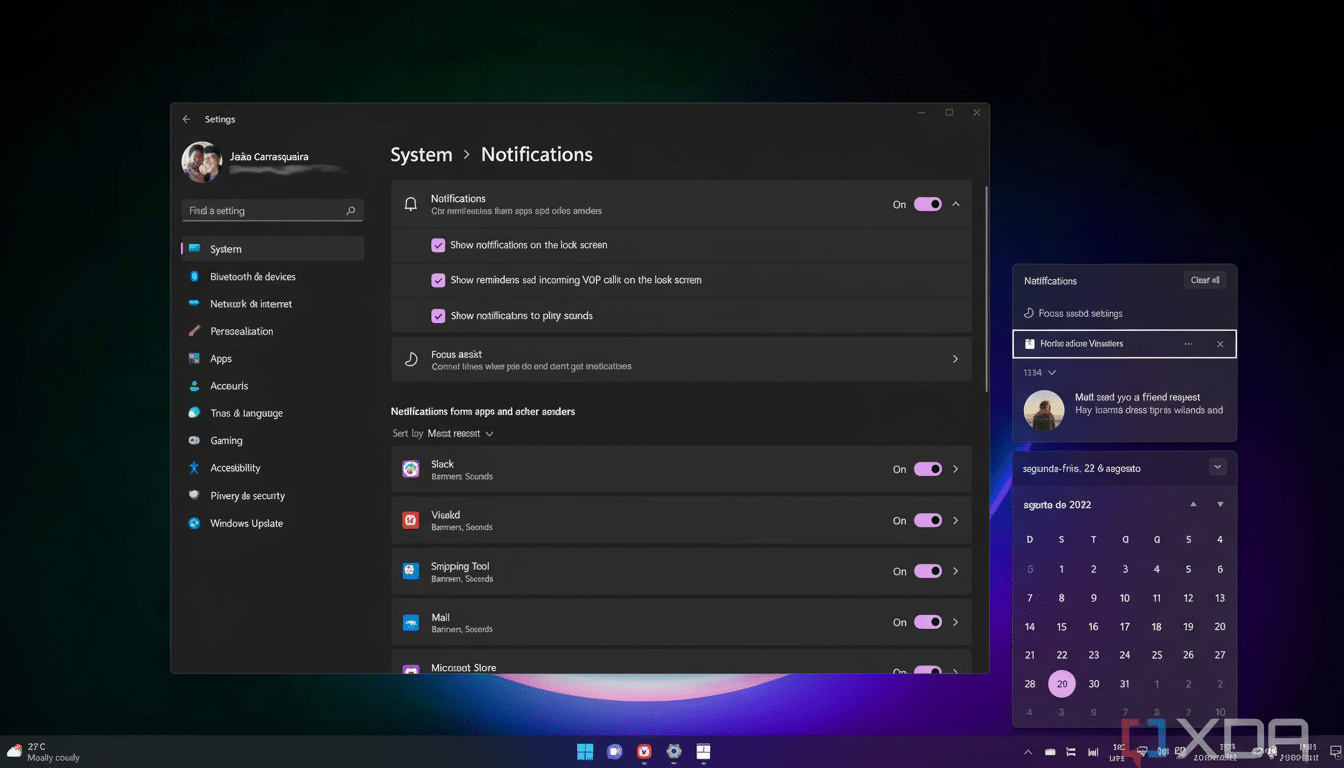Click the Focus assist clock icon
The image size is (1344, 768).
410,358
